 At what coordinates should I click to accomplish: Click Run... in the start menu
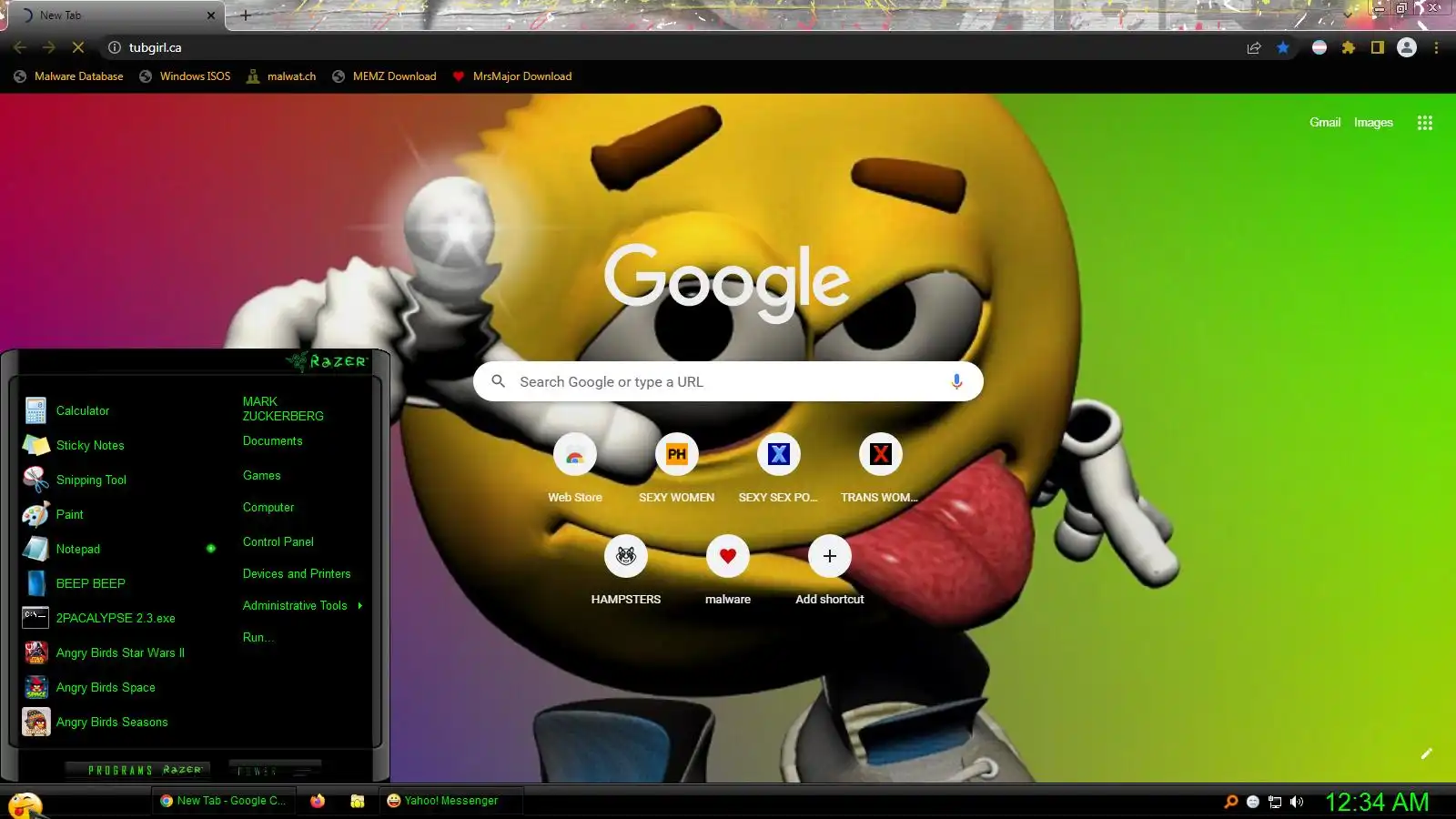(x=258, y=638)
